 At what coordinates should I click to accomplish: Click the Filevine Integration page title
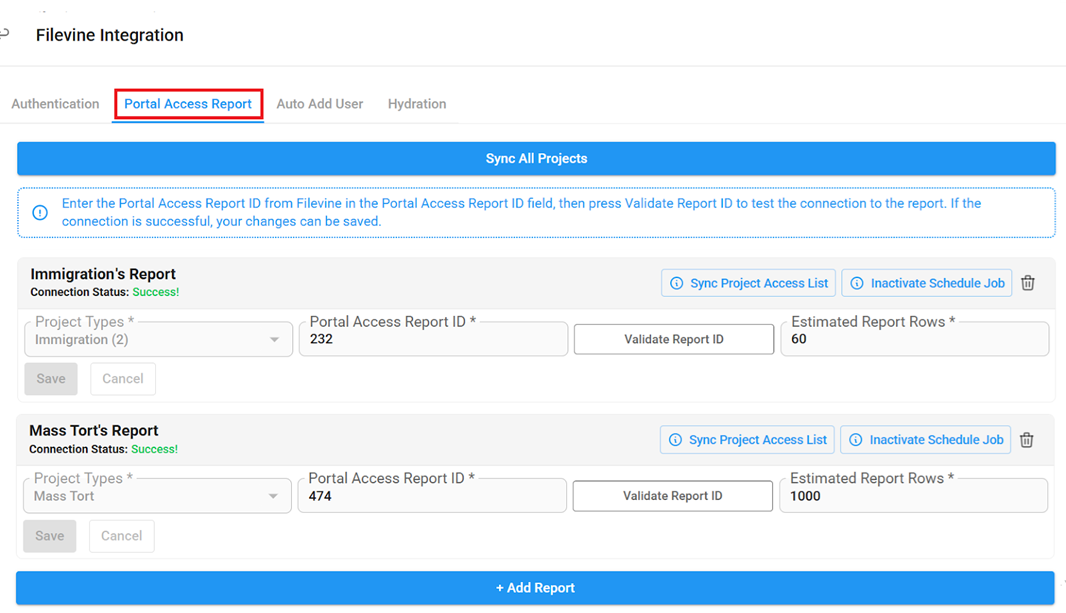pos(109,35)
